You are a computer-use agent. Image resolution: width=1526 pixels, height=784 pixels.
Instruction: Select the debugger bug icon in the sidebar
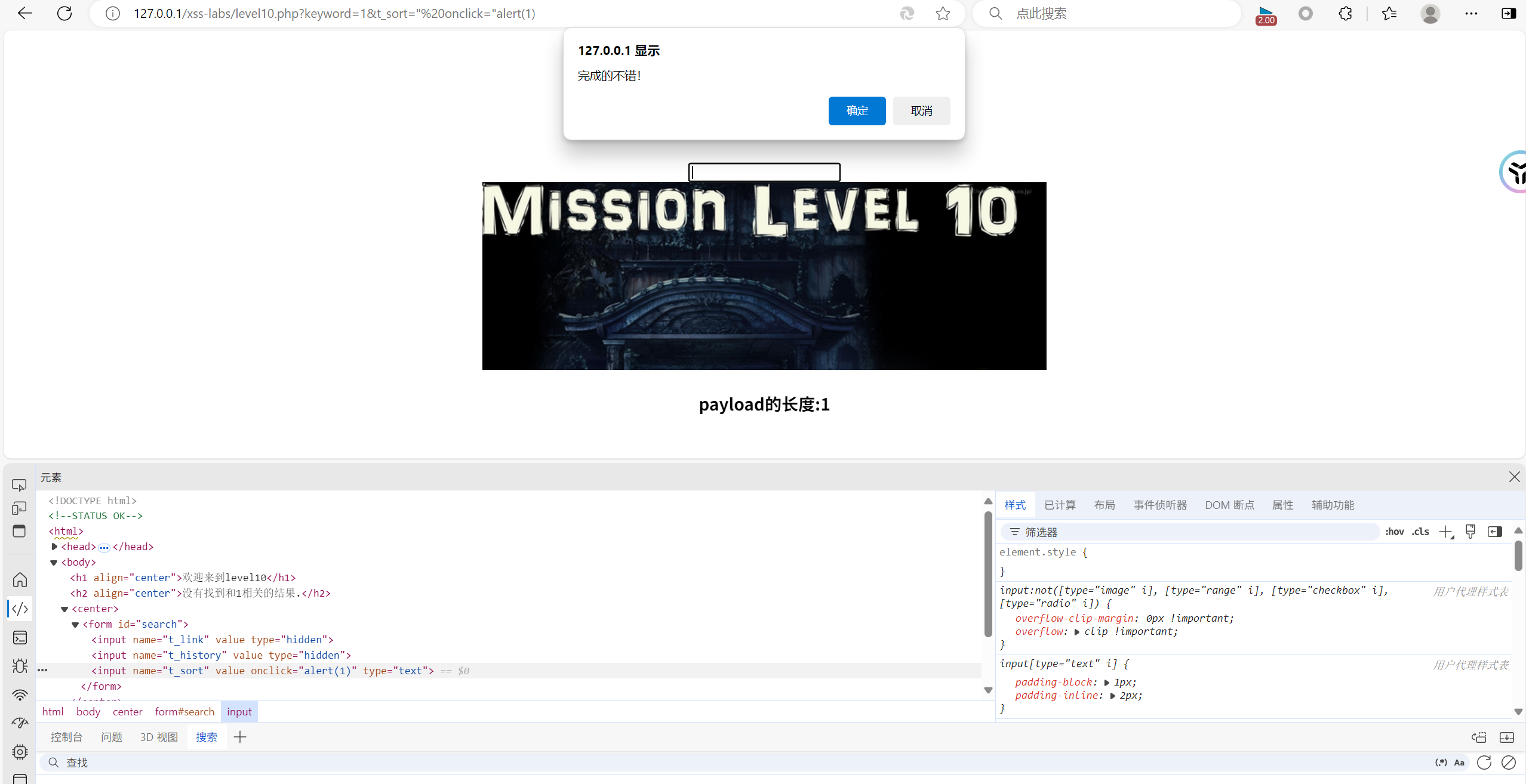point(20,666)
